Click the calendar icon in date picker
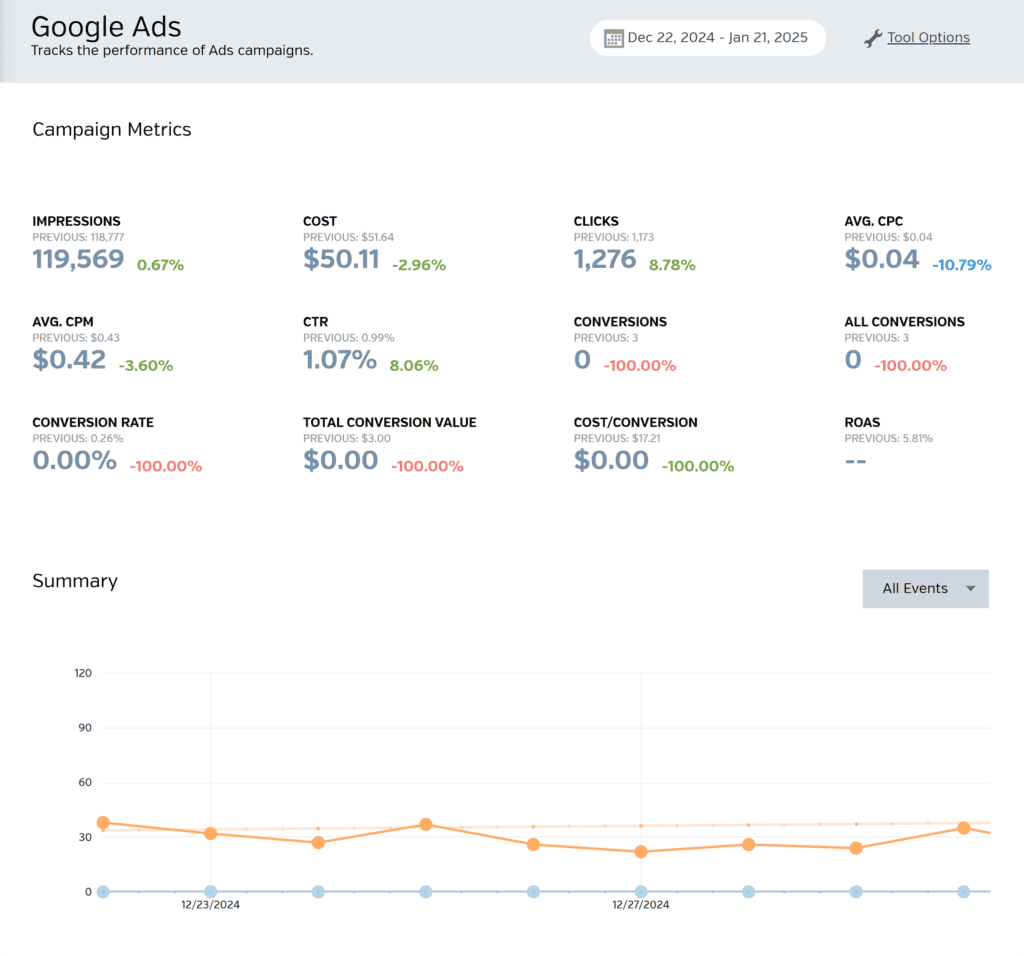This screenshot has height=956, width=1024. [x=614, y=38]
